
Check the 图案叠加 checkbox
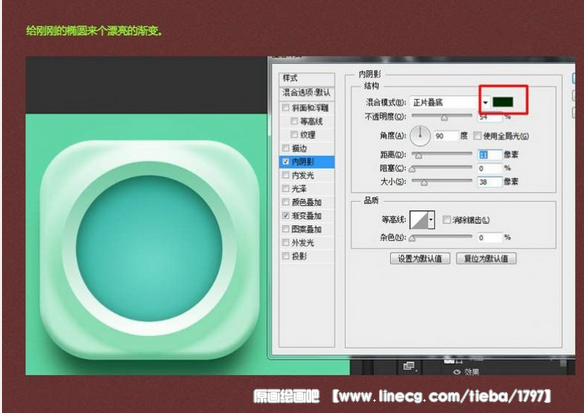pos(286,229)
